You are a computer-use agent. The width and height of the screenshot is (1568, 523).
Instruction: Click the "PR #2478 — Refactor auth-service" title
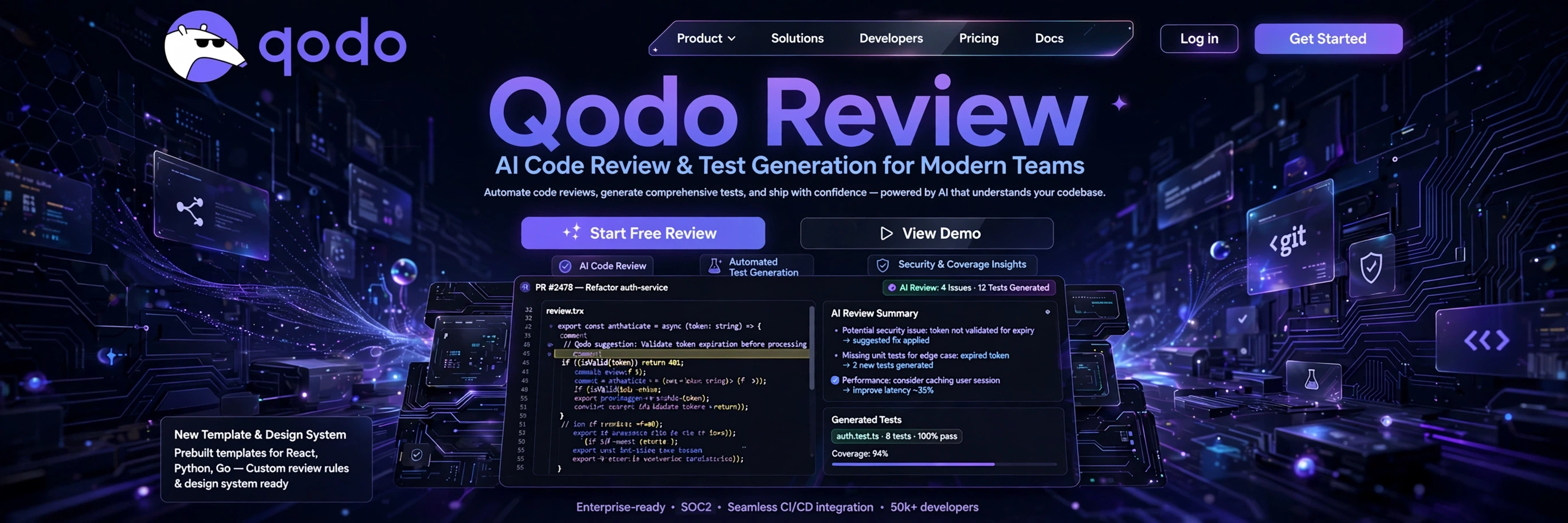pos(601,287)
